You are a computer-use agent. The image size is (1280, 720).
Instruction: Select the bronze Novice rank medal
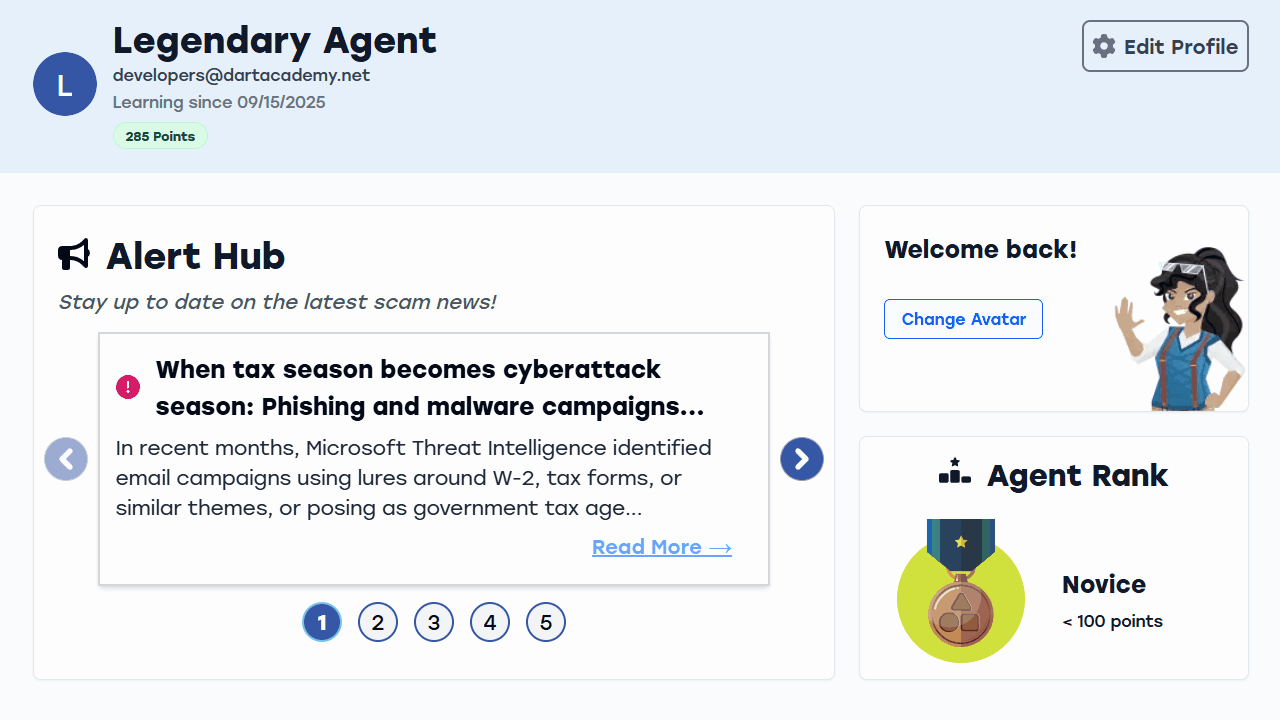tap(960, 590)
